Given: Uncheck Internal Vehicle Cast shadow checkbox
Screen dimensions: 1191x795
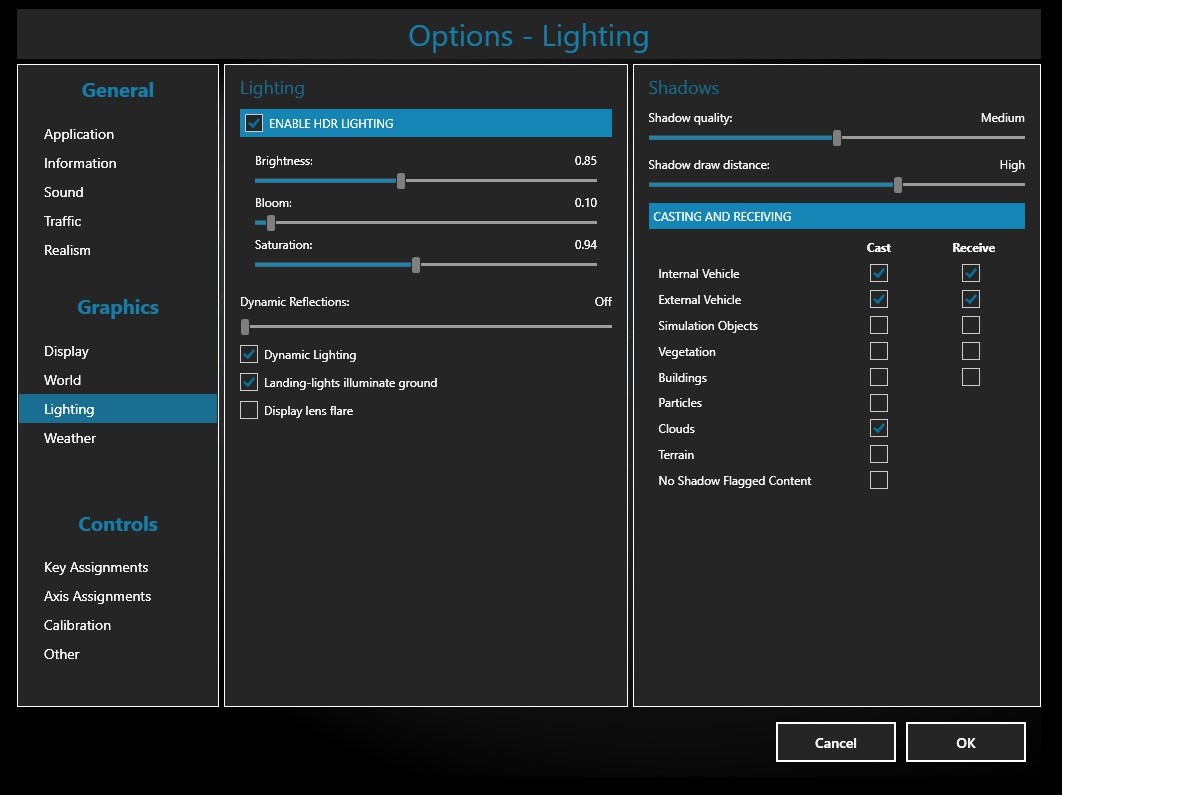Looking at the screenshot, I should pyautogui.click(x=878, y=273).
